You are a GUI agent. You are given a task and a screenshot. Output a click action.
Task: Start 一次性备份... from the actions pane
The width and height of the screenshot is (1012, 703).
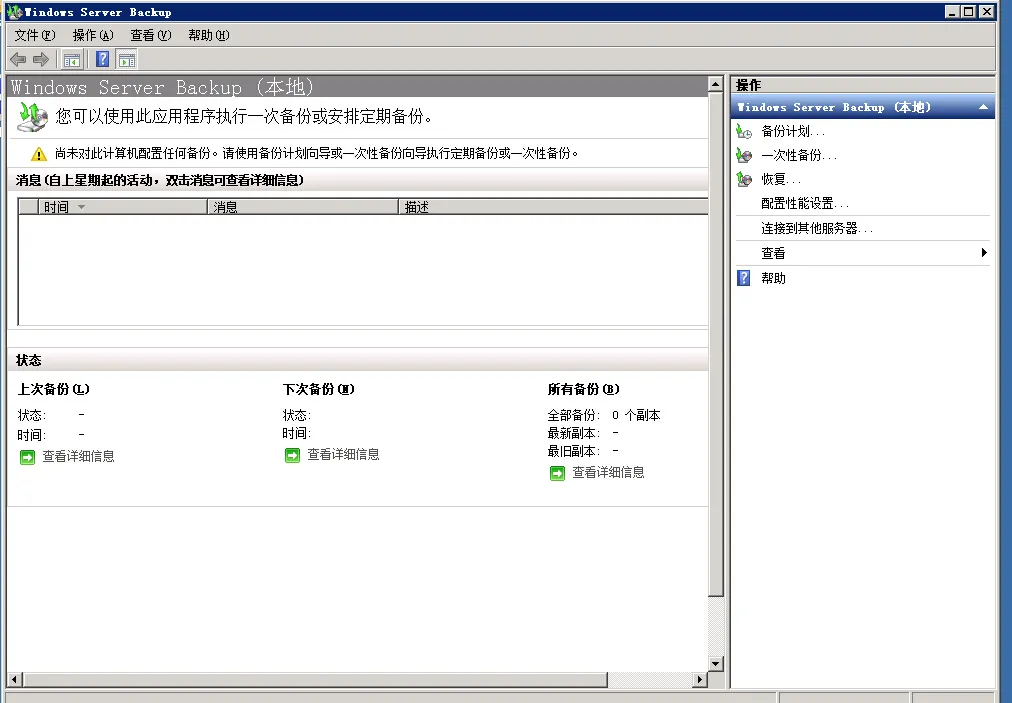[798, 155]
